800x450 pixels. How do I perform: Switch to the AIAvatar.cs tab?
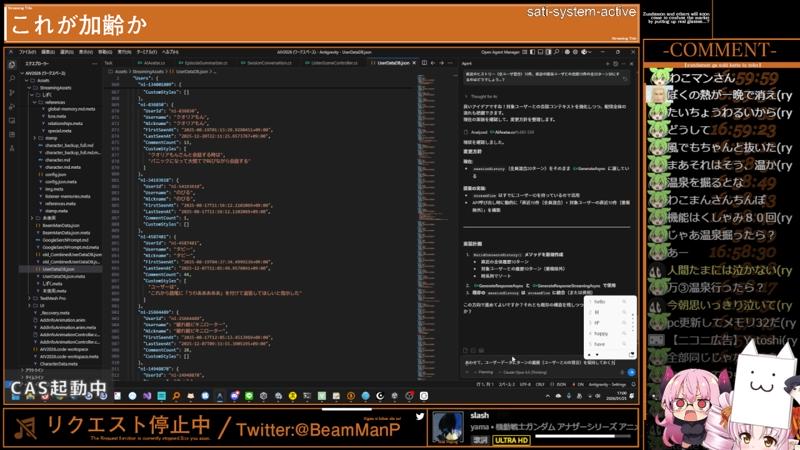(x=154, y=63)
